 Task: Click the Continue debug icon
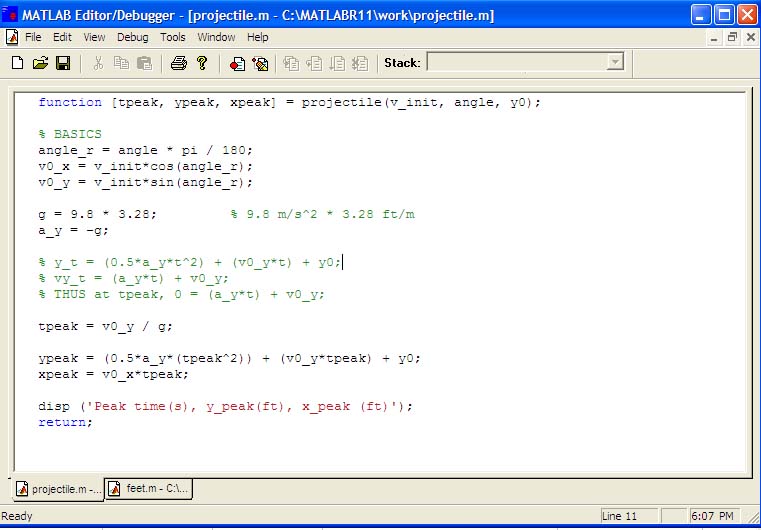pos(337,64)
